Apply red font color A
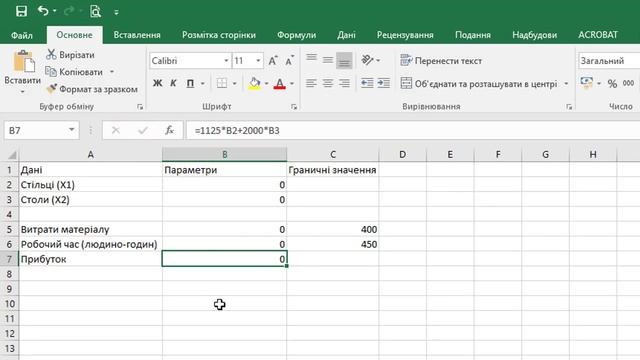Image resolution: width=640 pixels, height=360 pixels. (280, 83)
